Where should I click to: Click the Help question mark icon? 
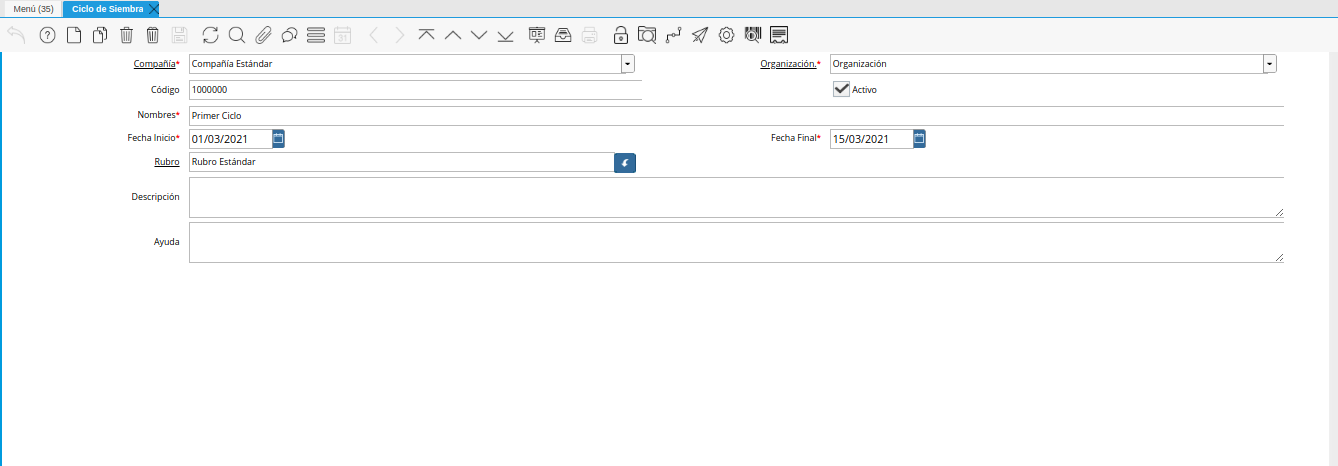(47, 35)
